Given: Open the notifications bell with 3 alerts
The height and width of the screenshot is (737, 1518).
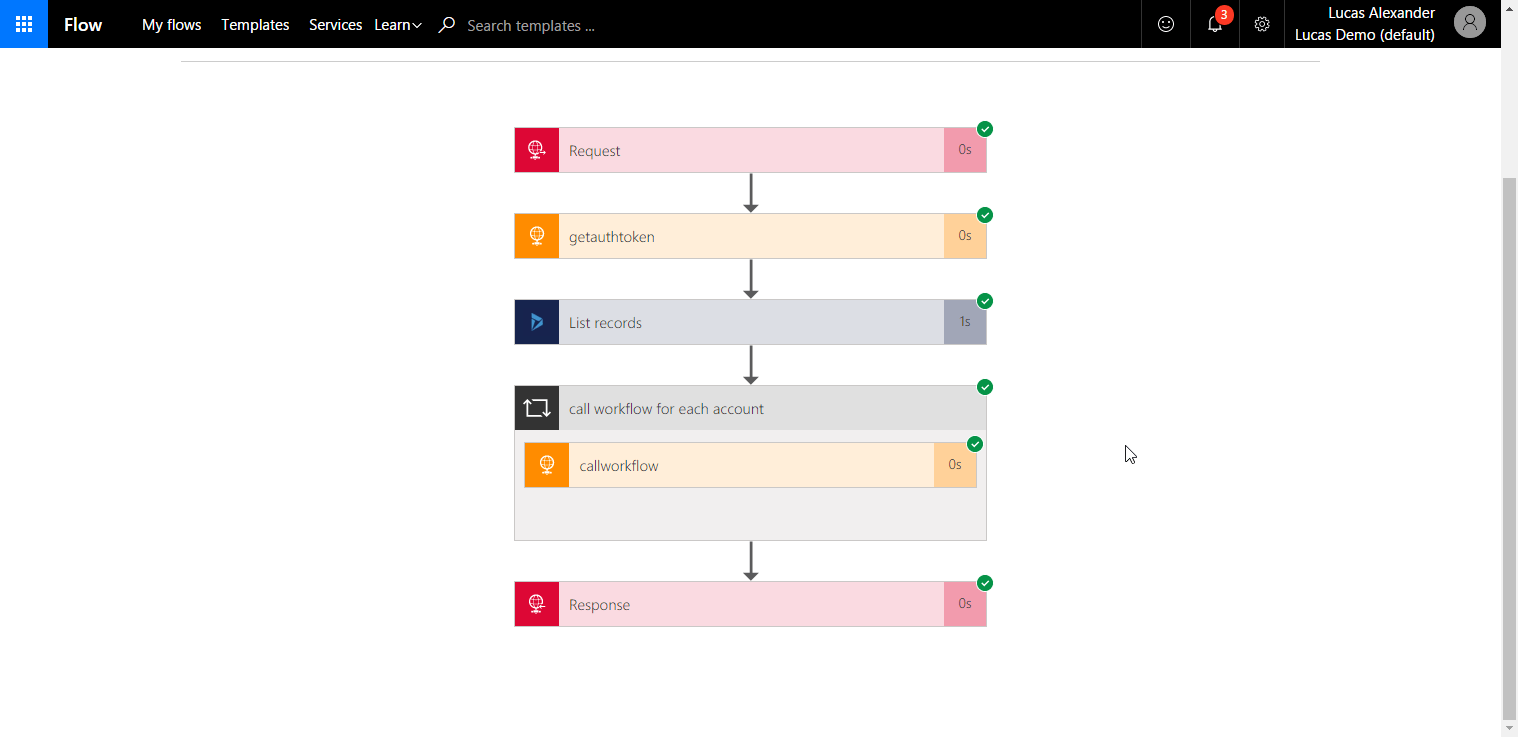Looking at the screenshot, I should [x=1213, y=23].
